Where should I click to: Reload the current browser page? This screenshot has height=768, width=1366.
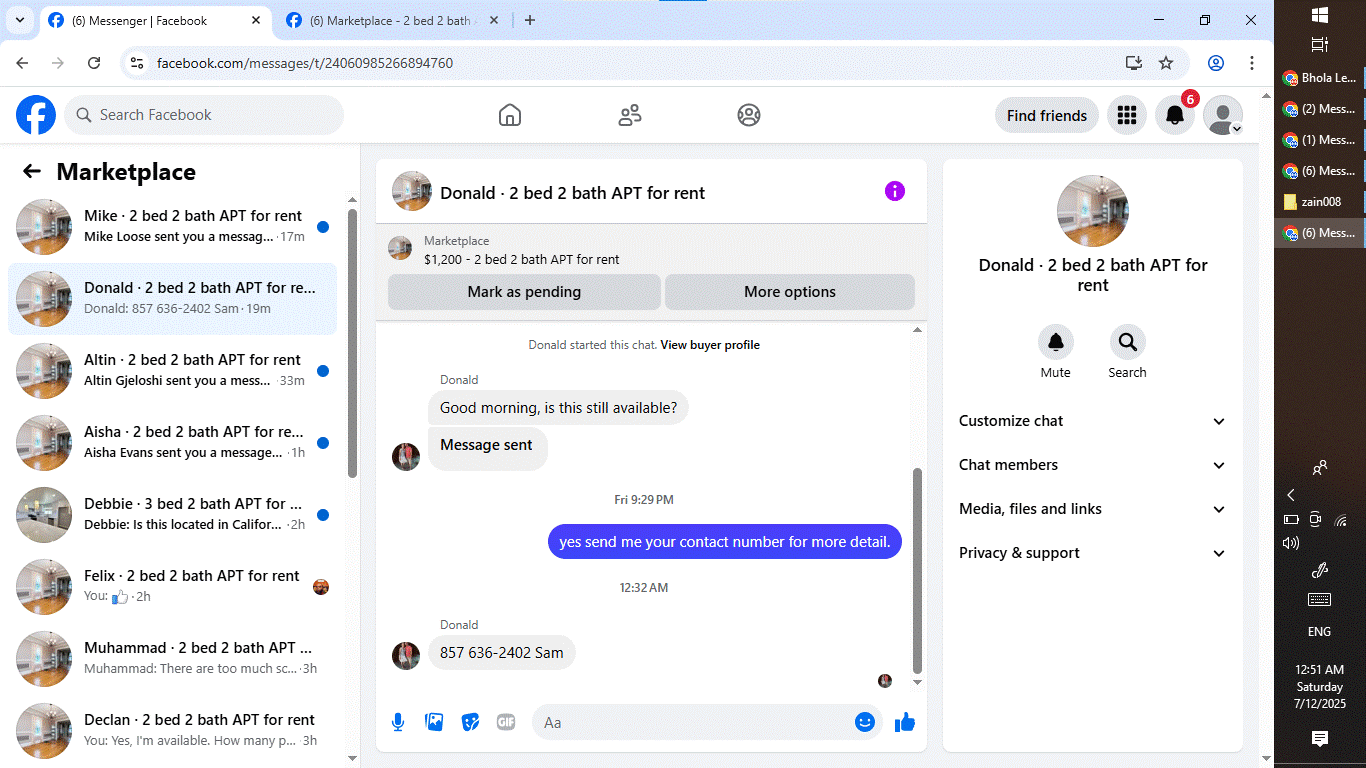94,63
